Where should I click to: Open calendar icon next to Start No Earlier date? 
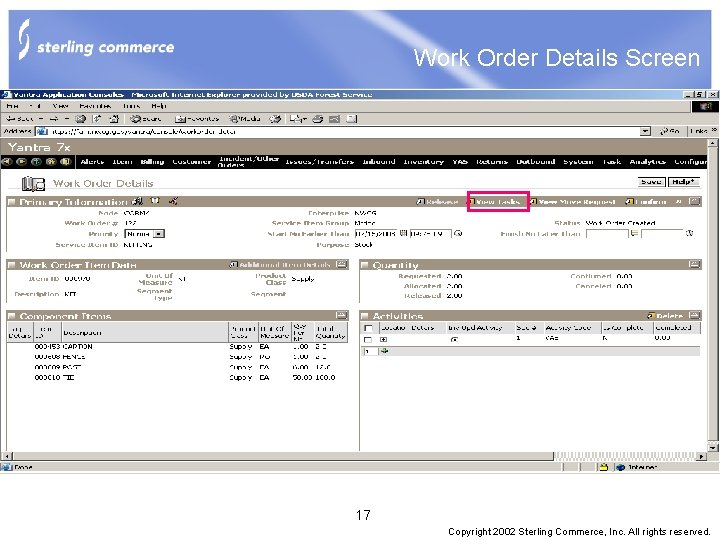pyautogui.click(x=403, y=233)
